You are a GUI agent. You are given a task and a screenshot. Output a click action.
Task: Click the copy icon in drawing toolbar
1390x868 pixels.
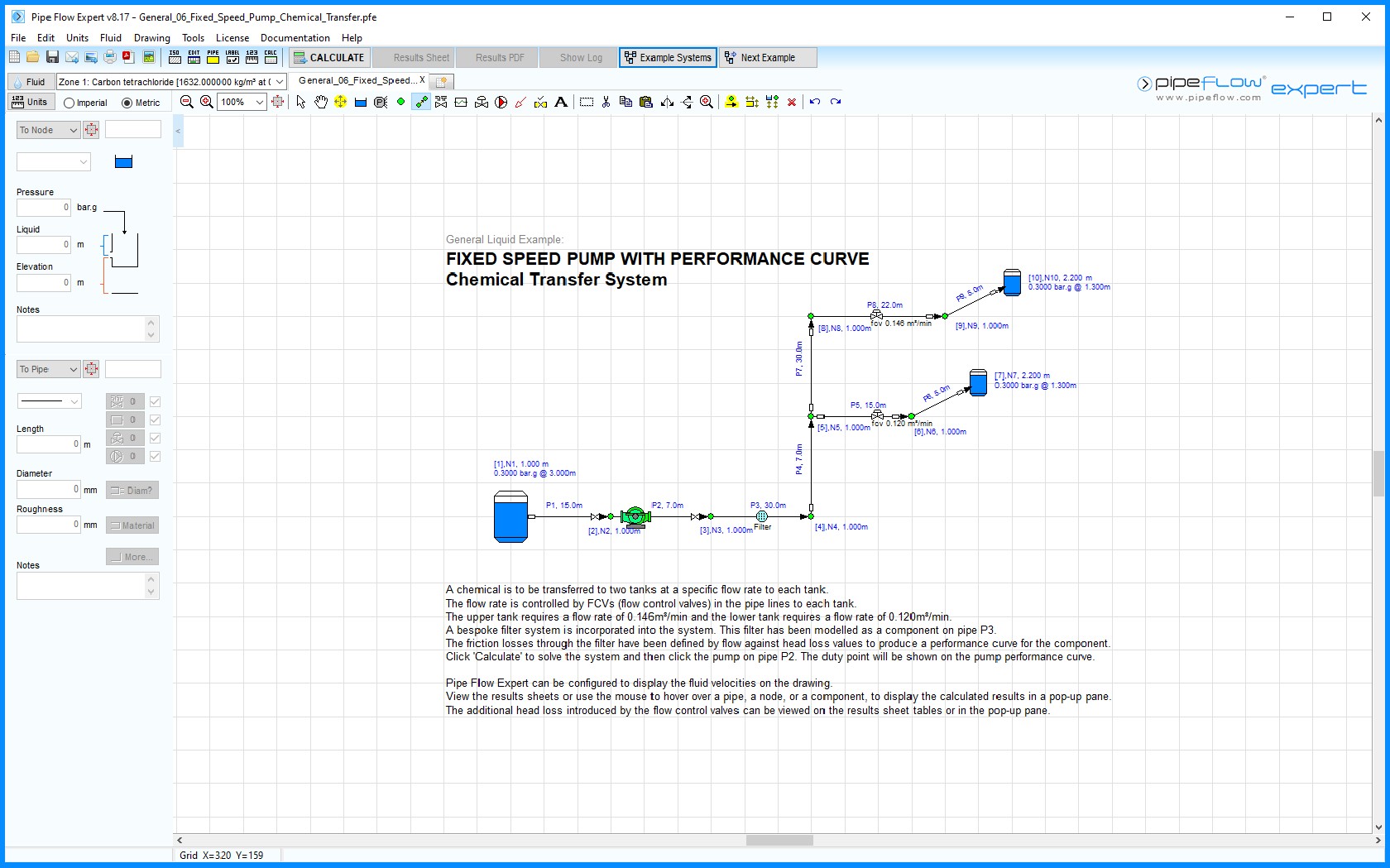click(x=626, y=102)
